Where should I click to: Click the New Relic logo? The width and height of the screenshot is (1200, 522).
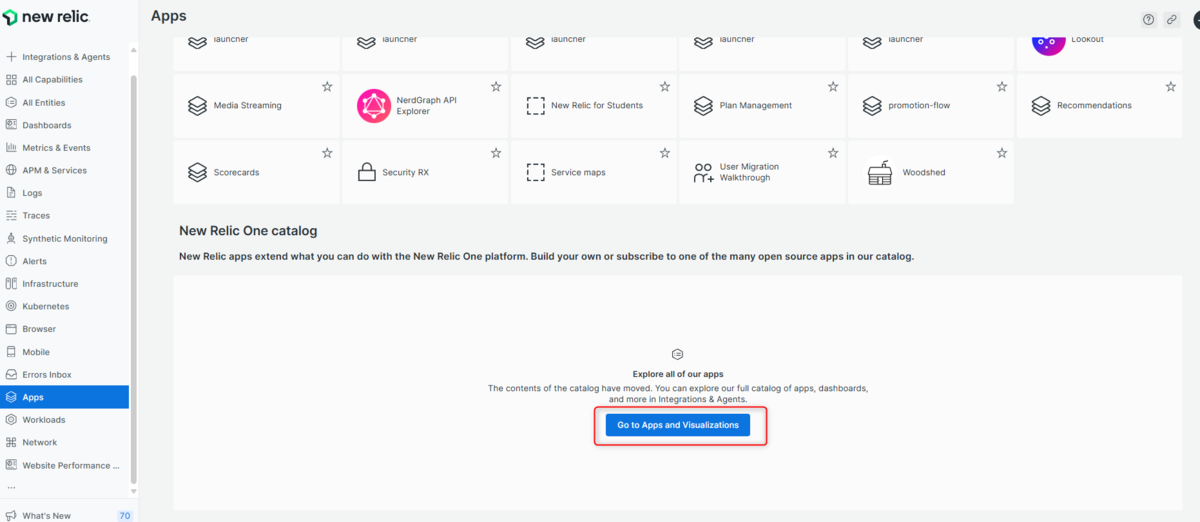44,17
